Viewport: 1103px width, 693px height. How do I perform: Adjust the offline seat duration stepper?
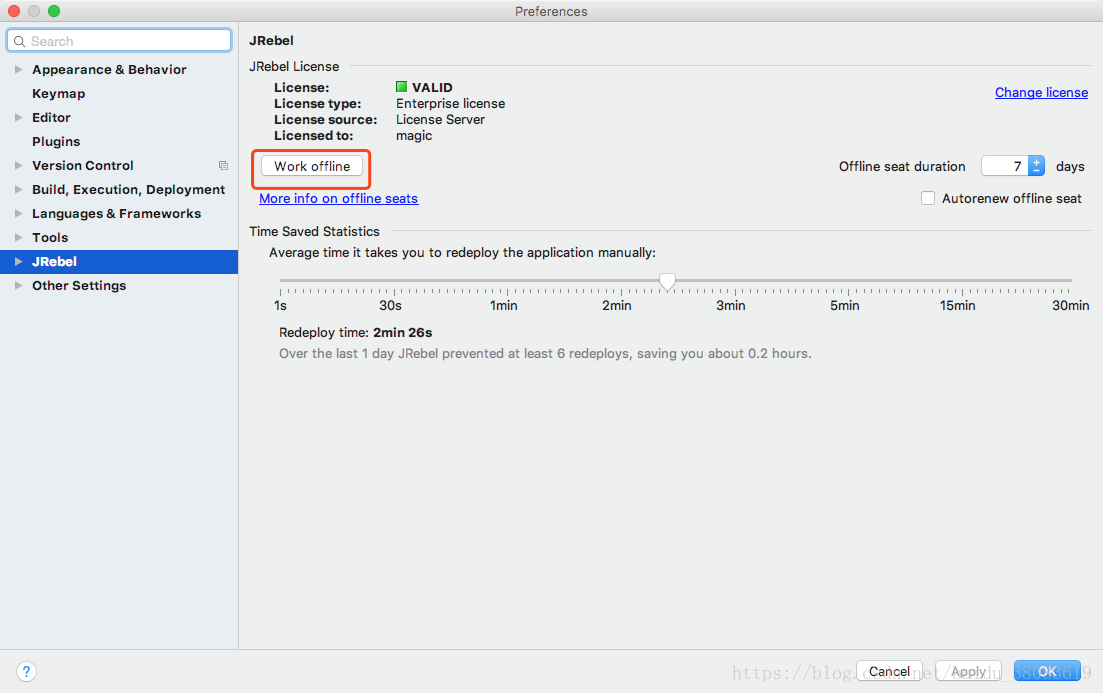tap(1036, 166)
